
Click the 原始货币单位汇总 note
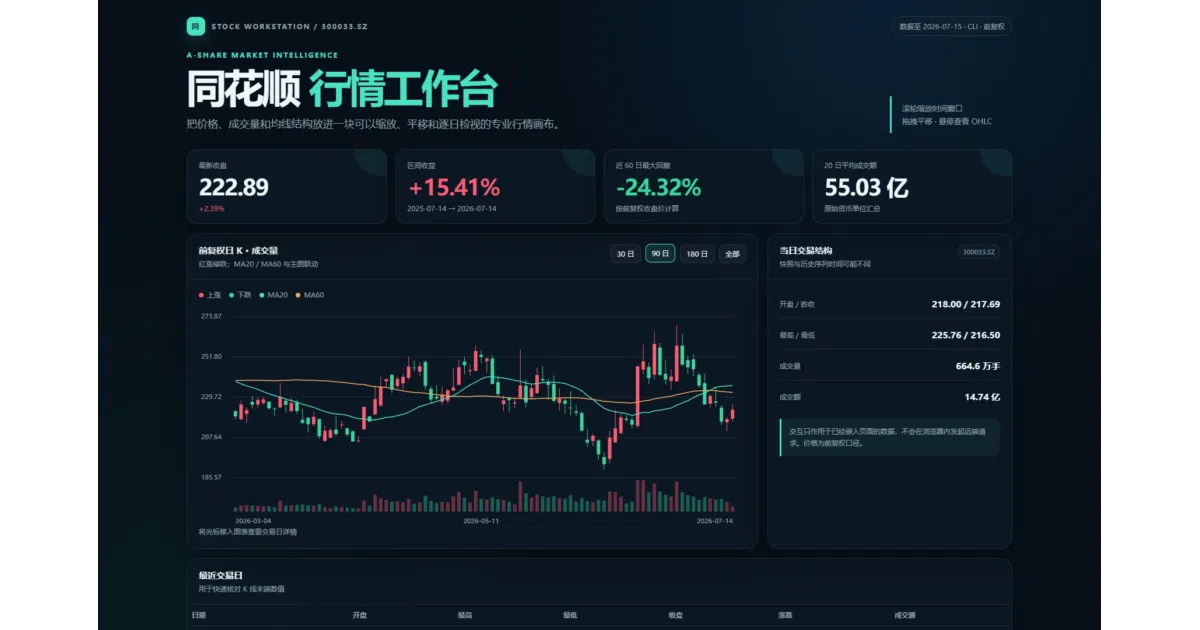click(852, 209)
